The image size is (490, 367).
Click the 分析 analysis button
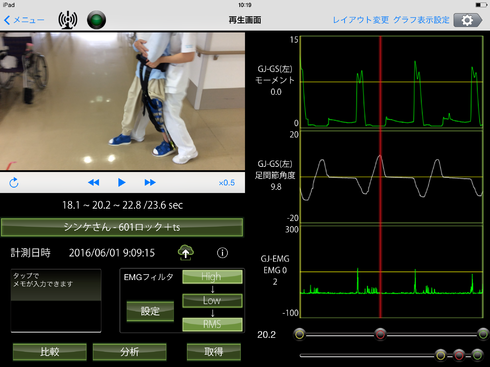pyautogui.click(x=129, y=352)
